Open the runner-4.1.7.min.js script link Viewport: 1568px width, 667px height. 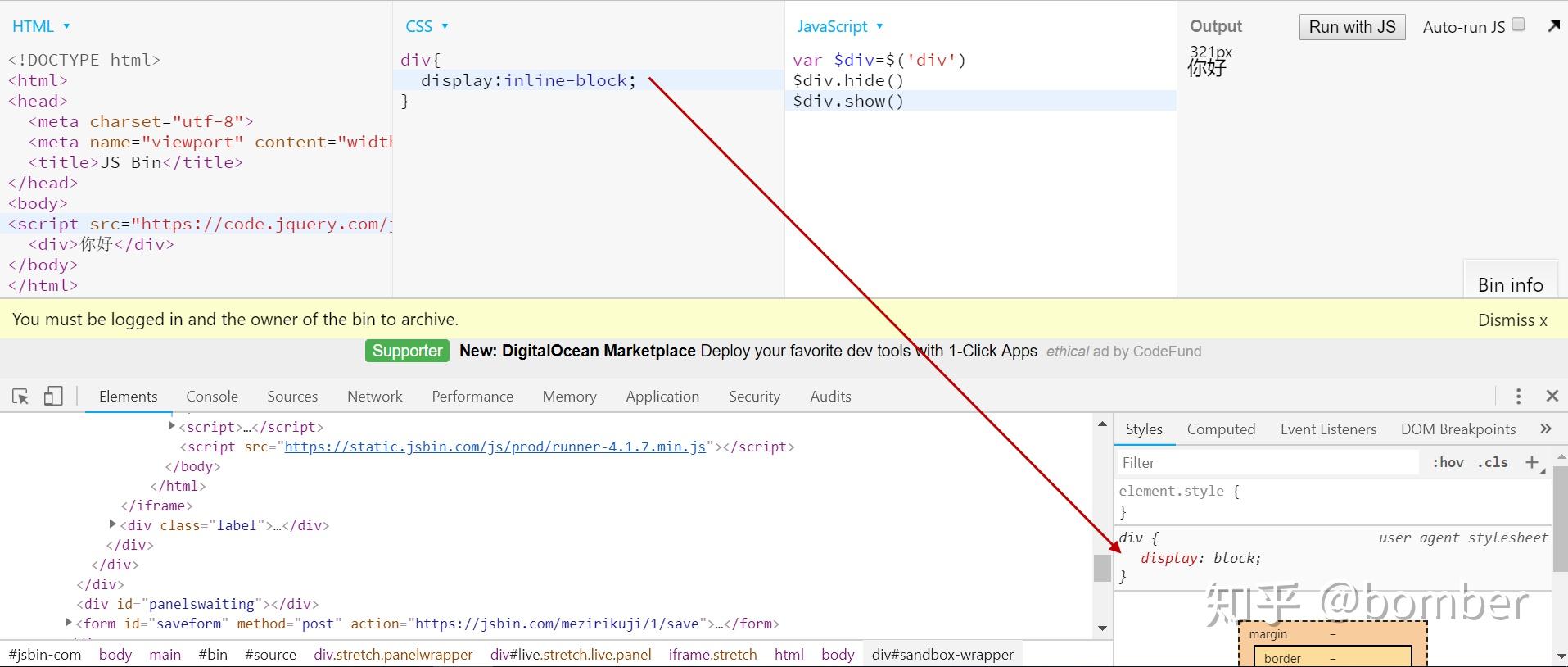coord(495,447)
